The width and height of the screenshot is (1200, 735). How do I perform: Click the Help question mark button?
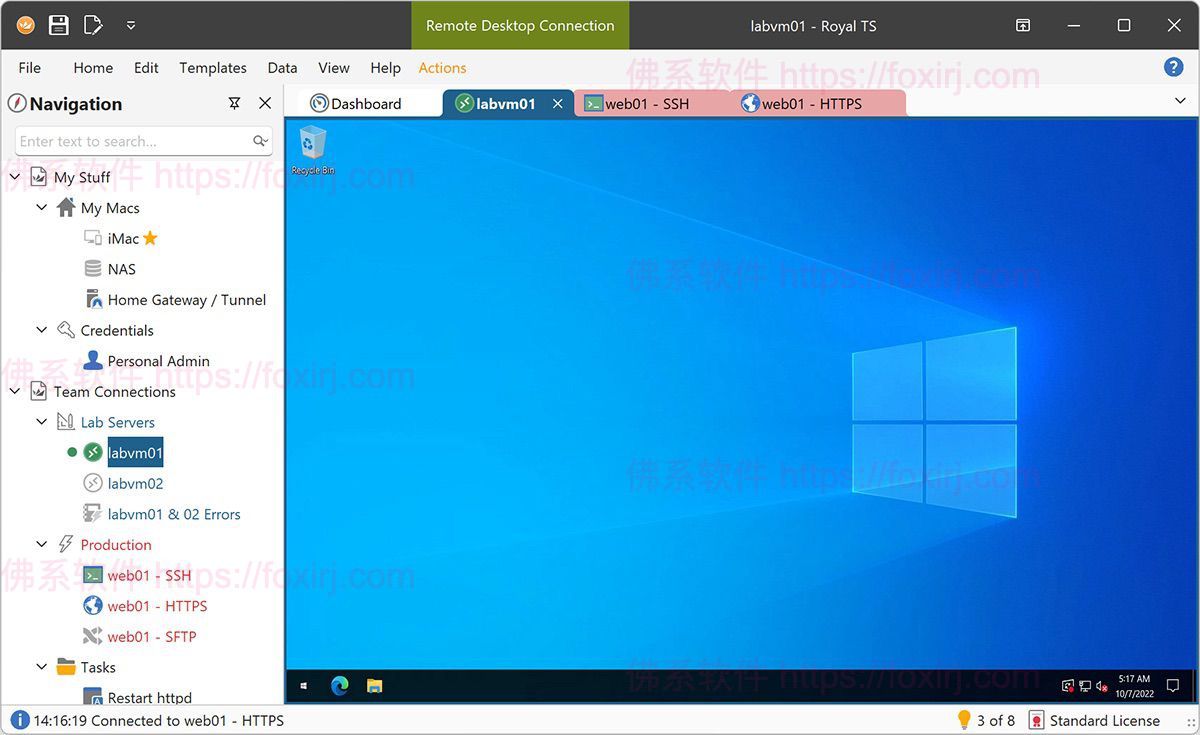coord(1171,67)
